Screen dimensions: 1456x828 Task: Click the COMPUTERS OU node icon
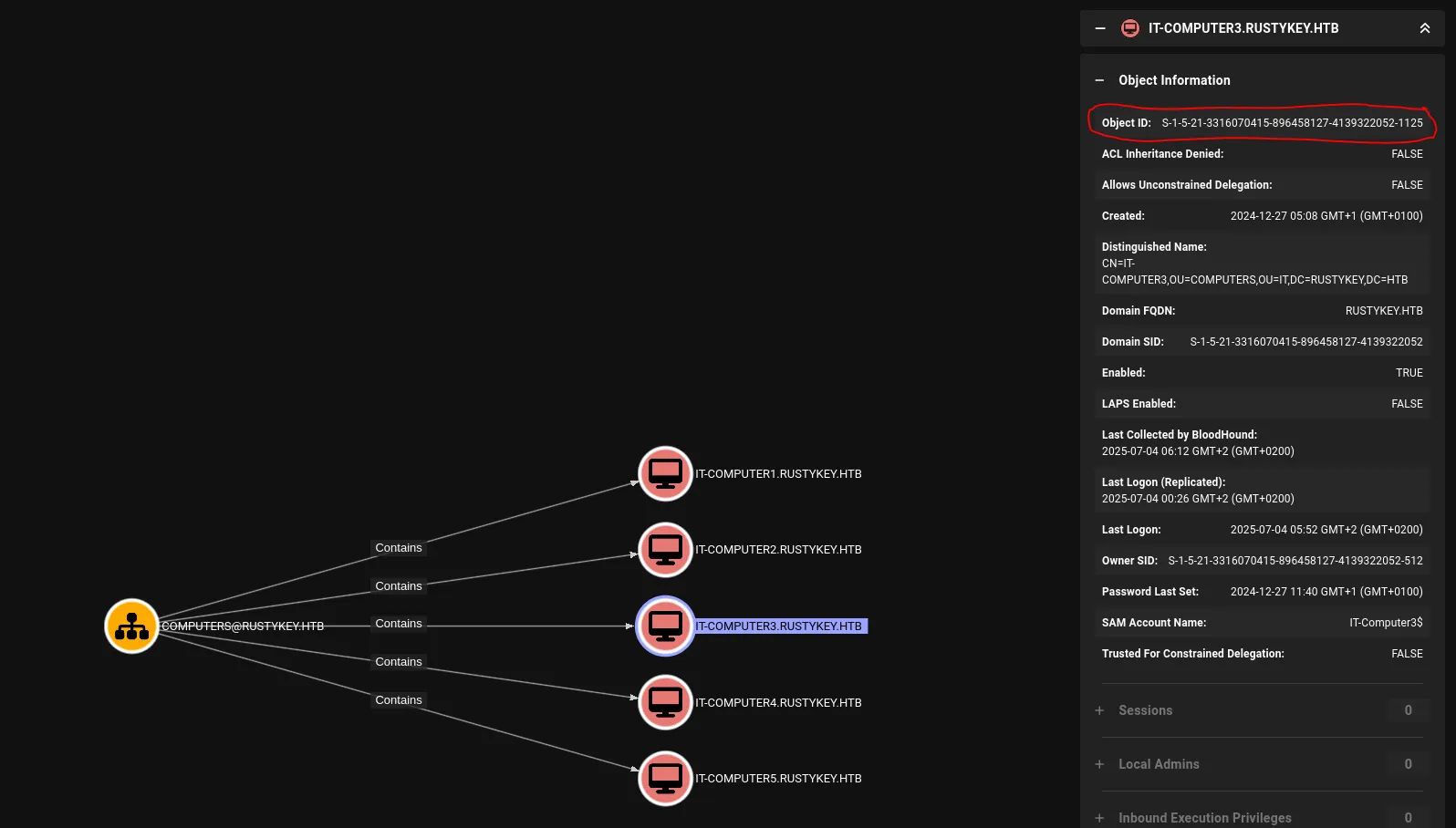tap(132, 626)
